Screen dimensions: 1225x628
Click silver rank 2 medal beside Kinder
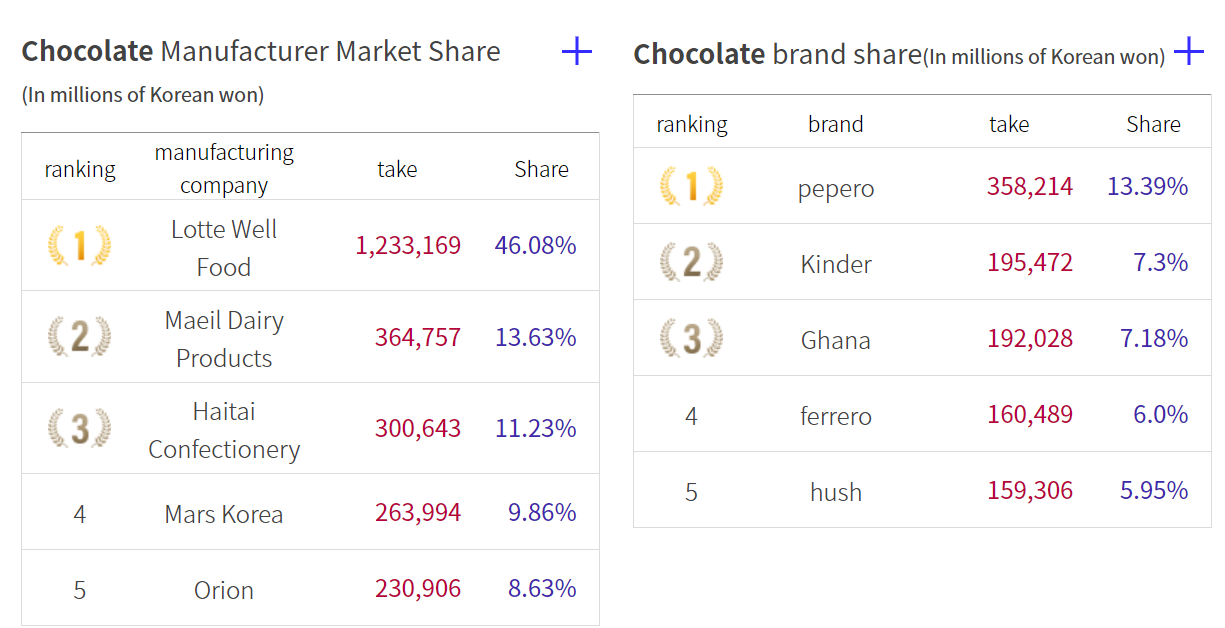[691, 263]
